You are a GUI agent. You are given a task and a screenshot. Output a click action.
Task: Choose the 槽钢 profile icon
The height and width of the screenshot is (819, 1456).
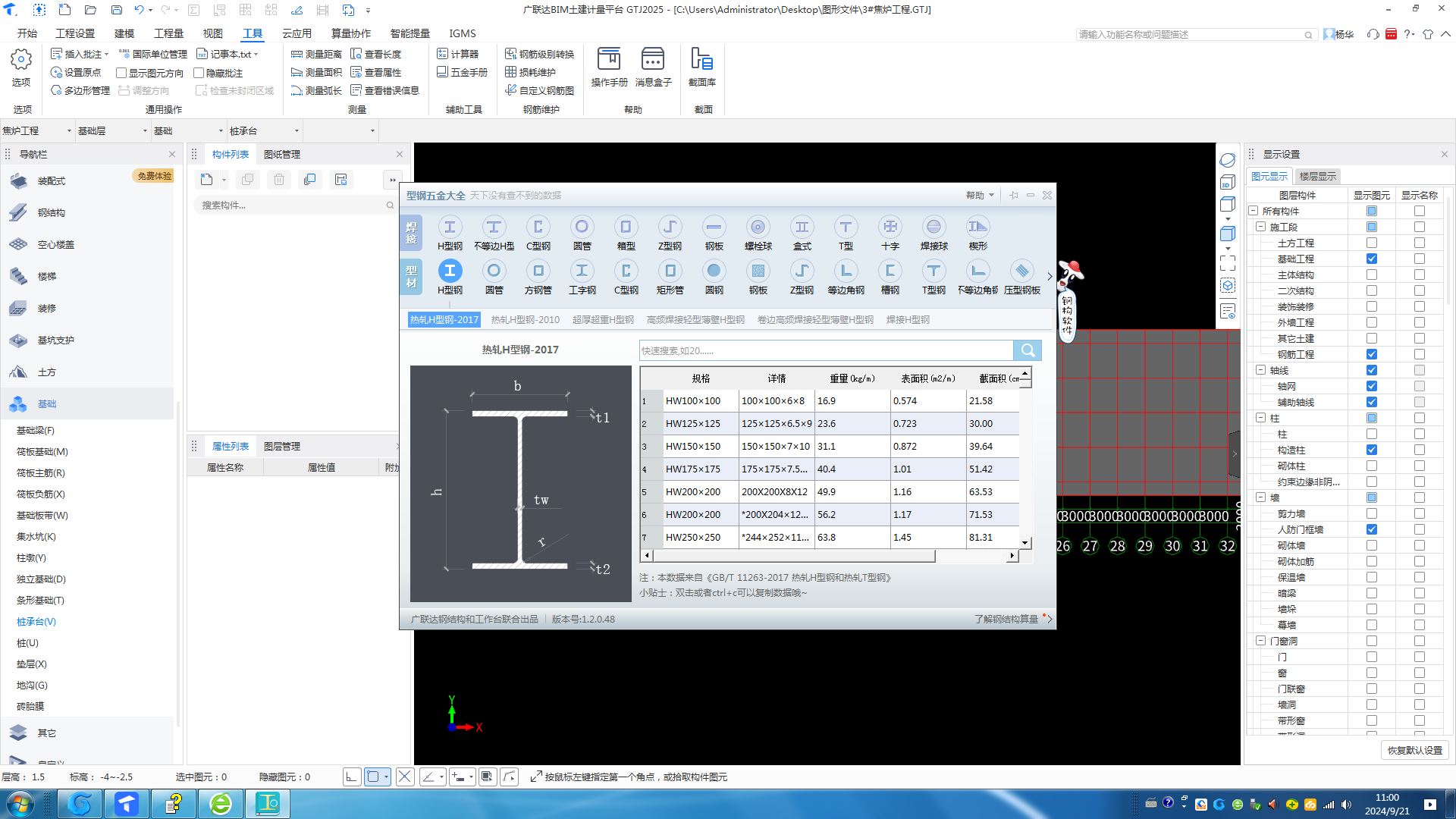(x=890, y=277)
